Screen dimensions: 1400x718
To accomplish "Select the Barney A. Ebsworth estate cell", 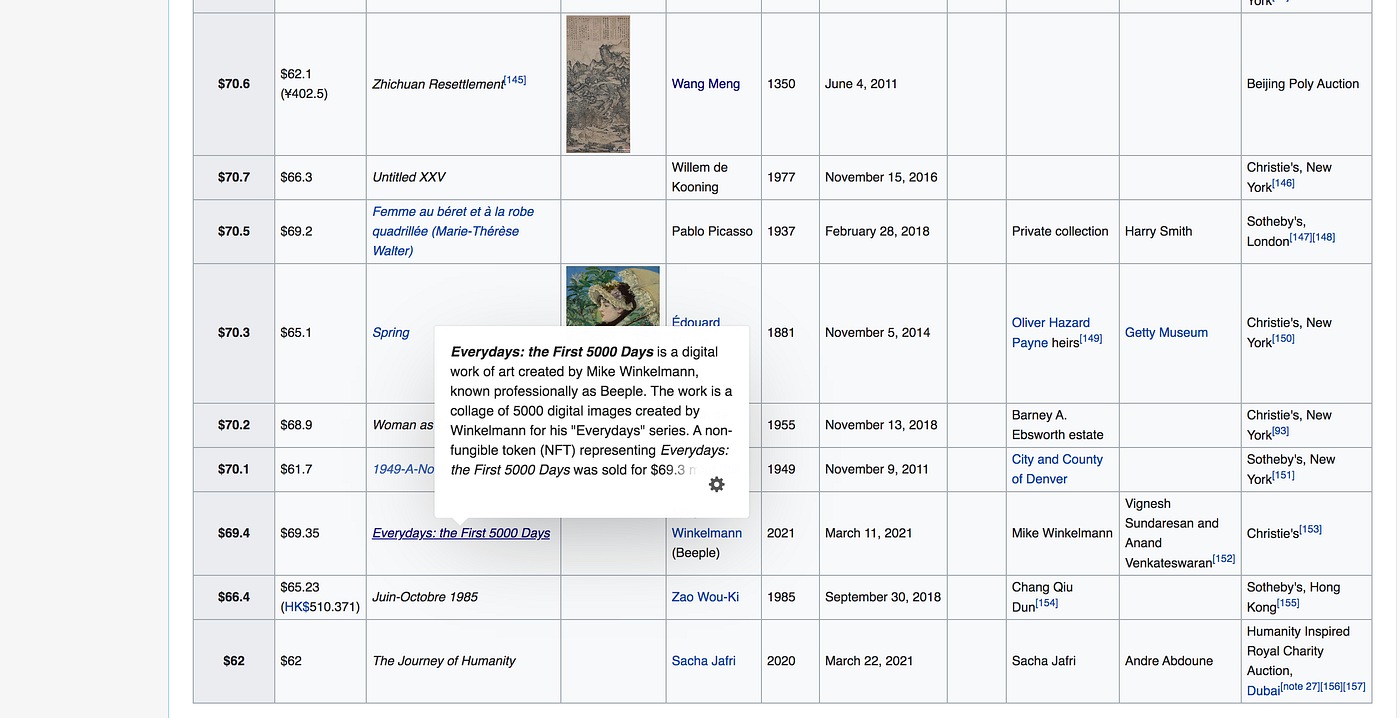I will coord(1063,425).
